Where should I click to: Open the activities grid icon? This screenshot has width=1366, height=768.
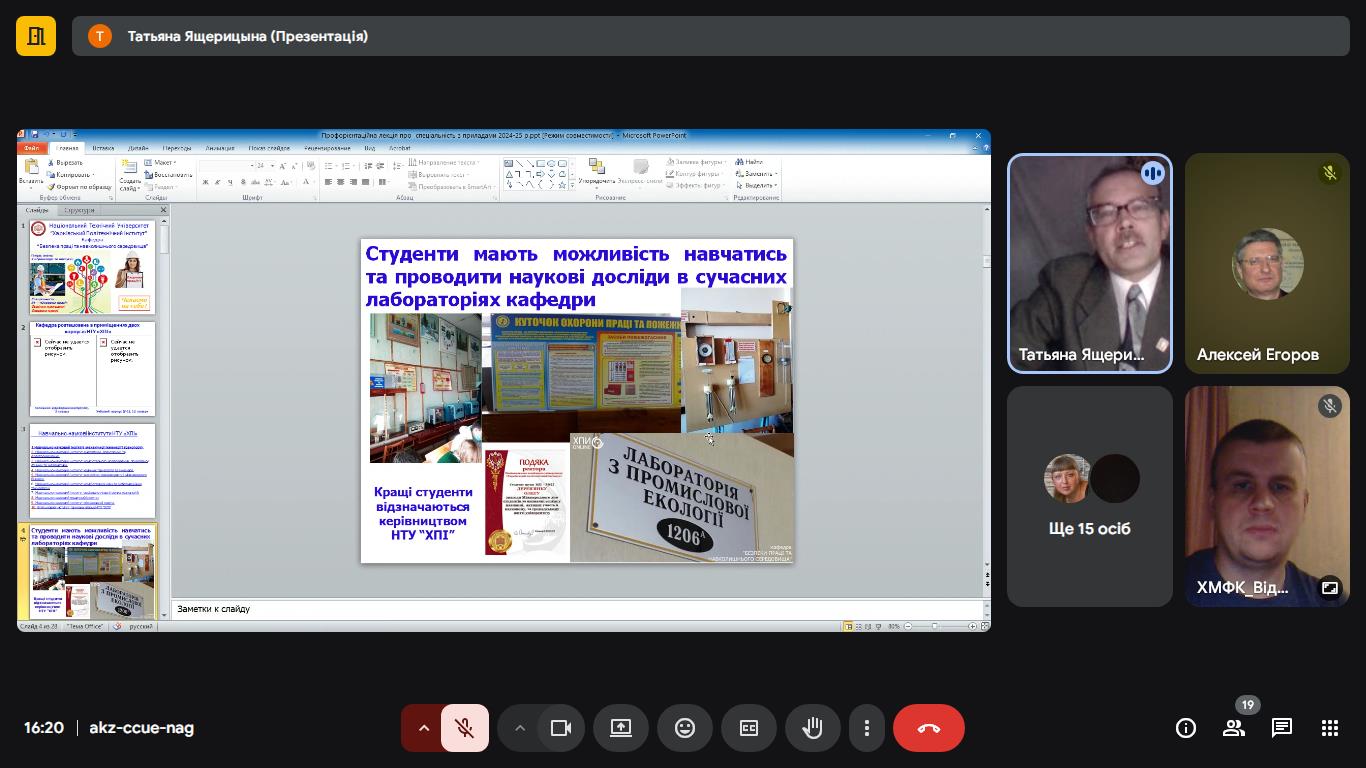click(1330, 728)
